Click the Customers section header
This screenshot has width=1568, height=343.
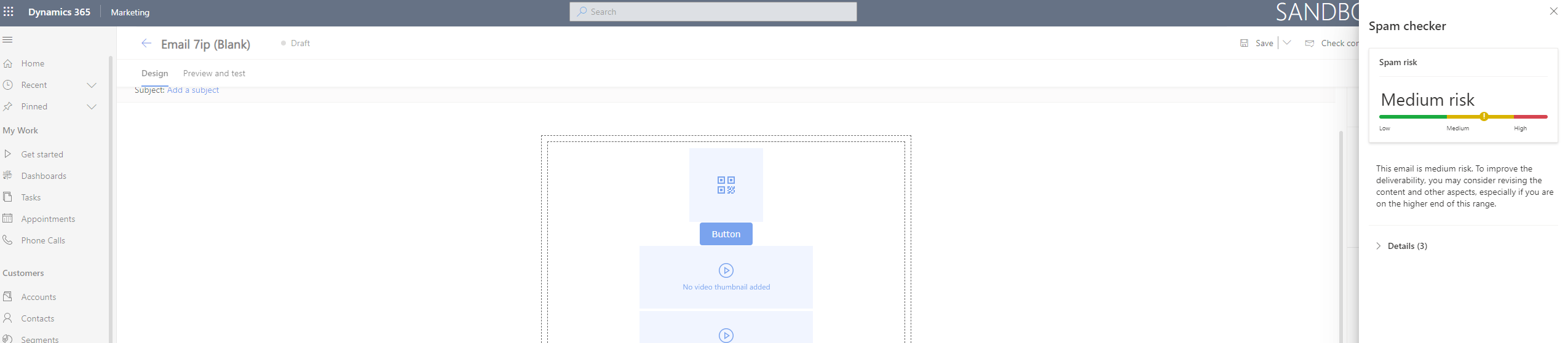[x=23, y=273]
